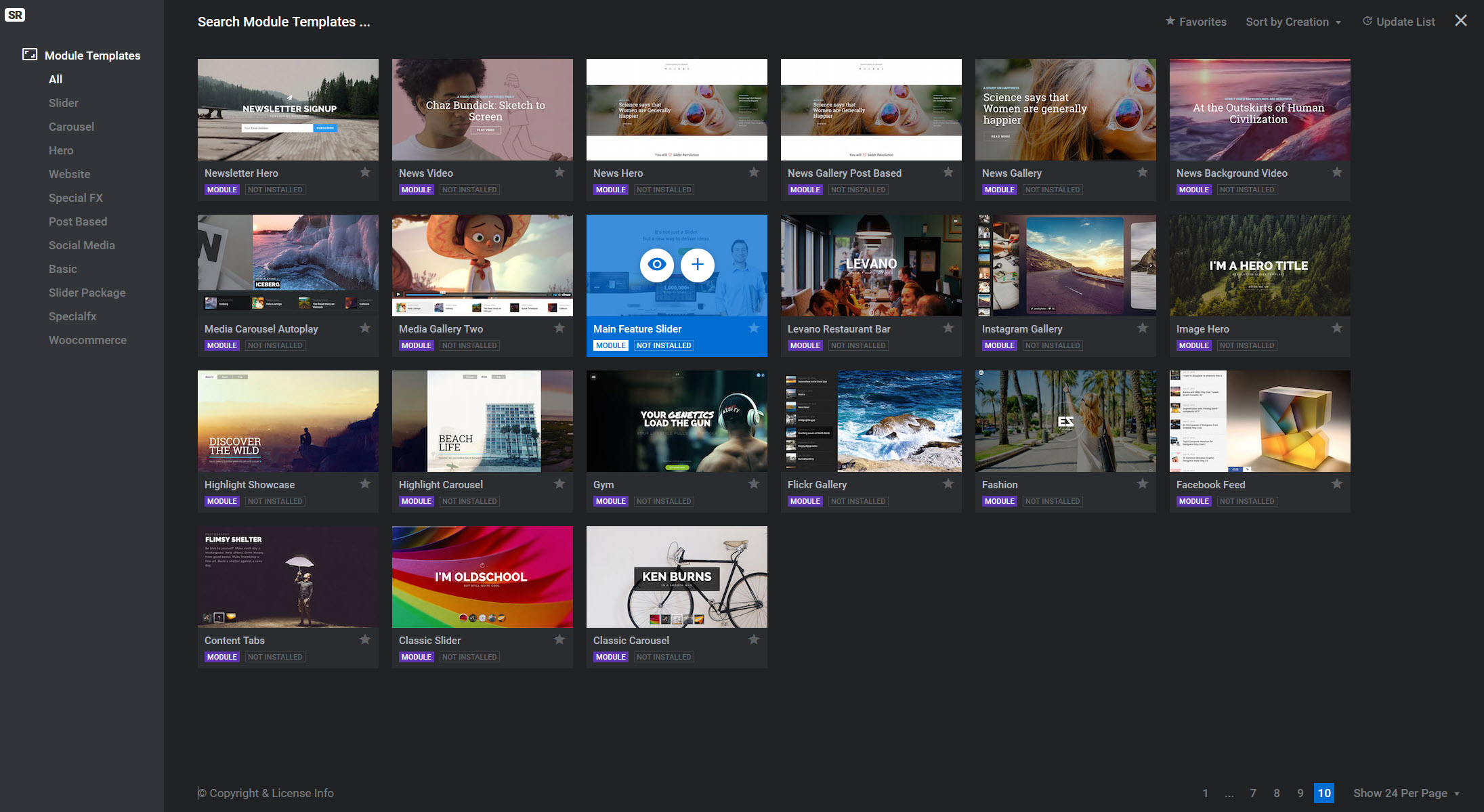Screen dimensions: 1484x812
Task: Click the plus install icon on Main Feature Slider
Action: [x=697, y=265]
